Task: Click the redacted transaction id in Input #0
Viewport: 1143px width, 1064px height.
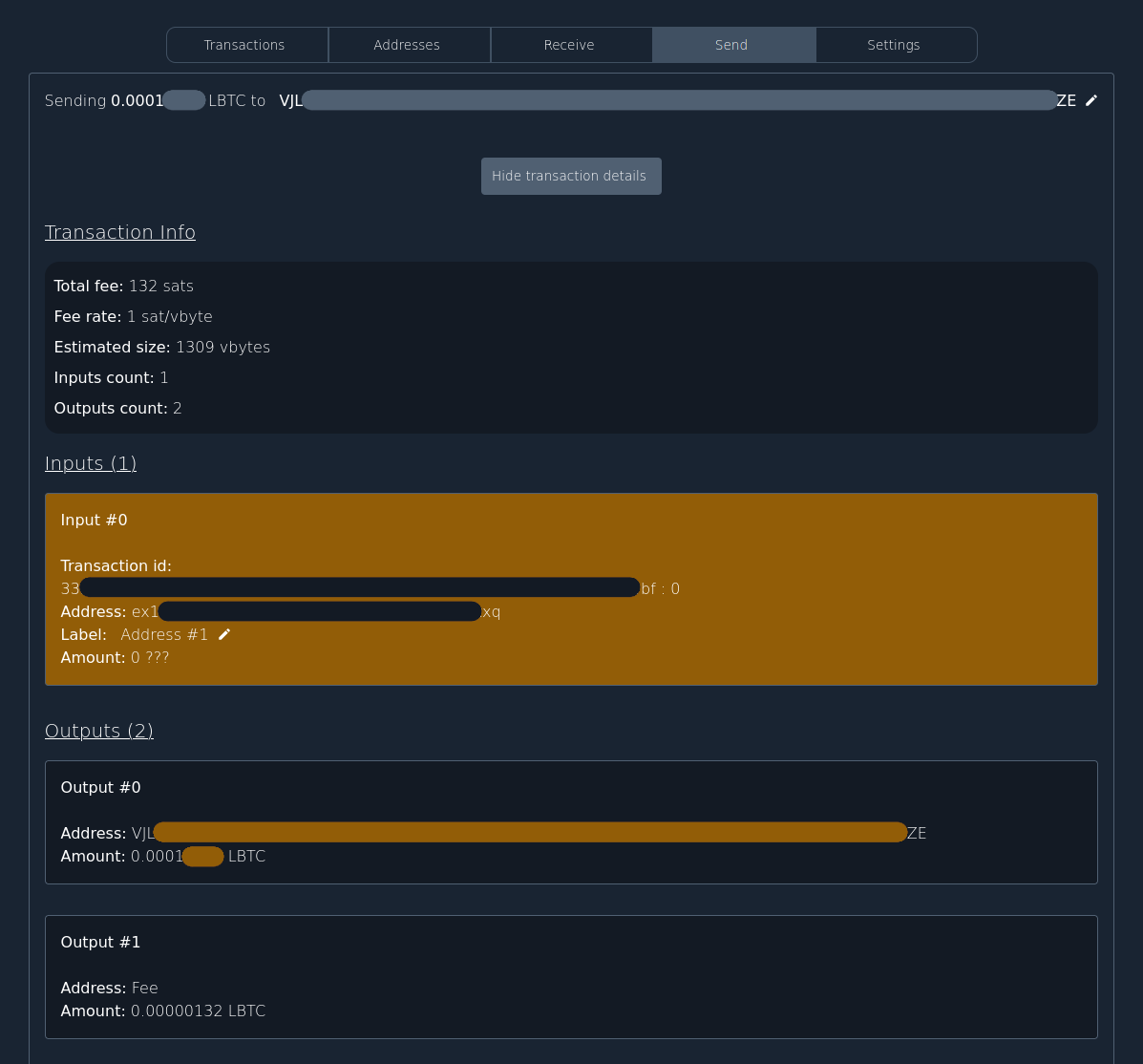Action: click(359, 586)
